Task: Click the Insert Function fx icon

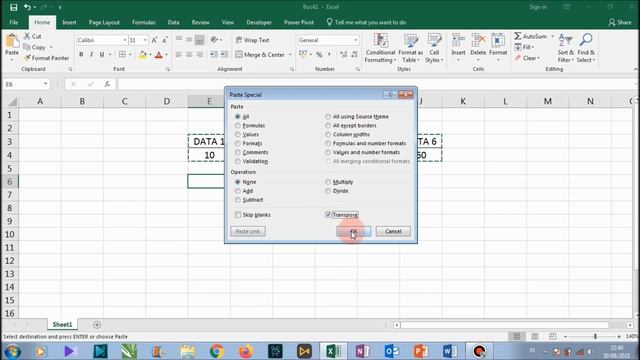Action: 107,84
